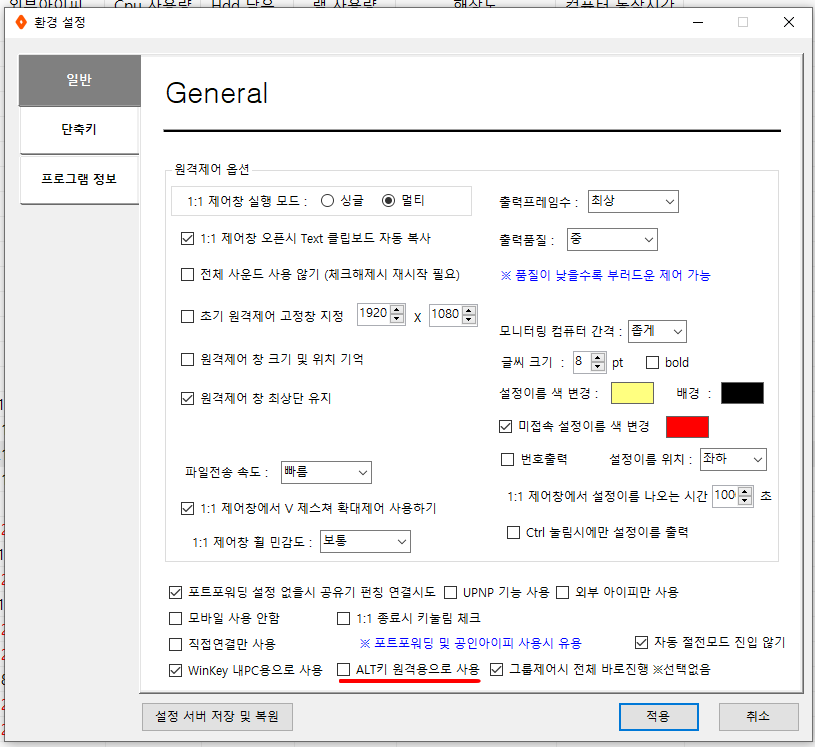Click the 취소 button
Viewport: 815px width, 747px height.
coord(758,716)
